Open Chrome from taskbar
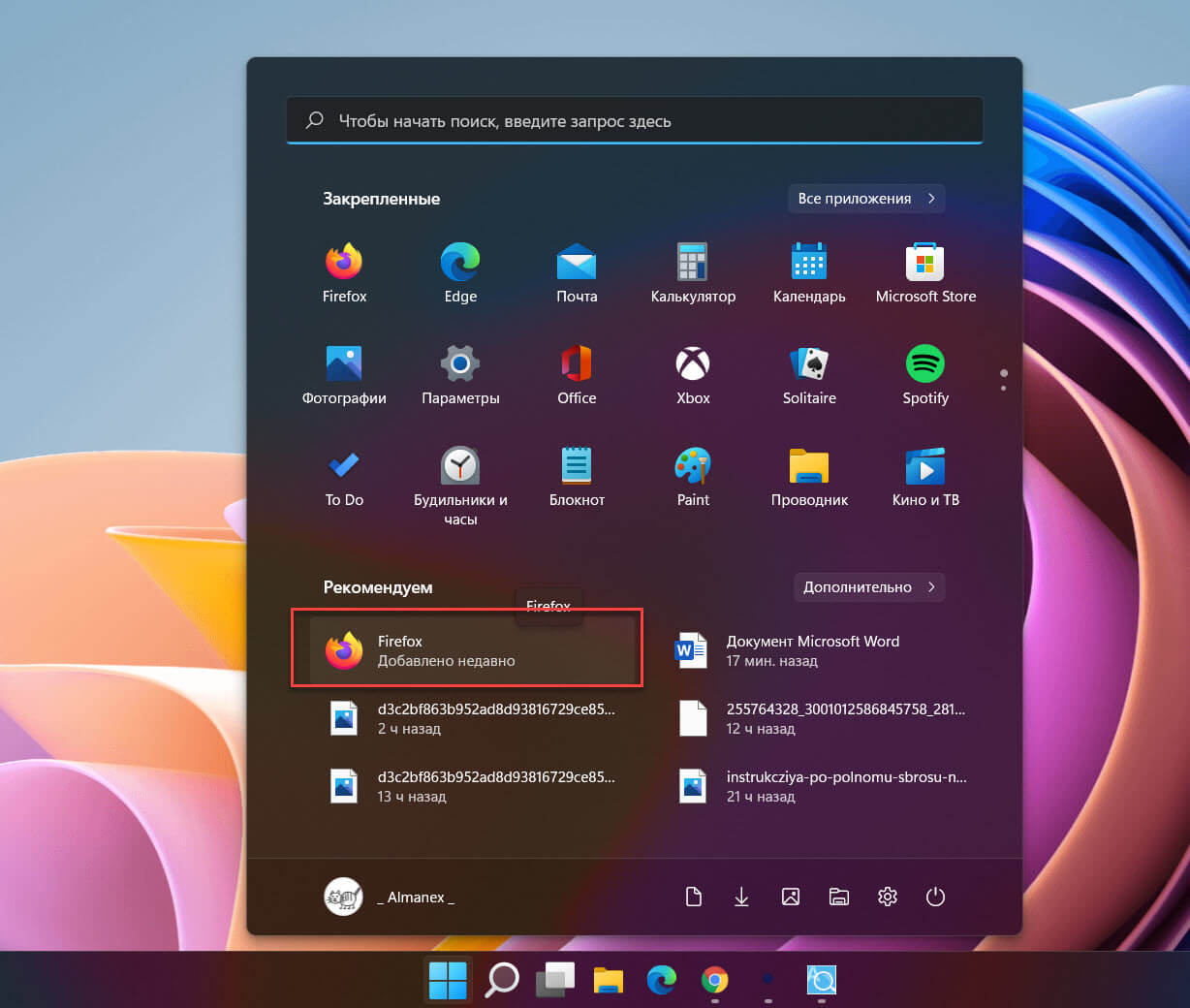The width and height of the screenshot is (1190, 1008). (x=714, y=980)
